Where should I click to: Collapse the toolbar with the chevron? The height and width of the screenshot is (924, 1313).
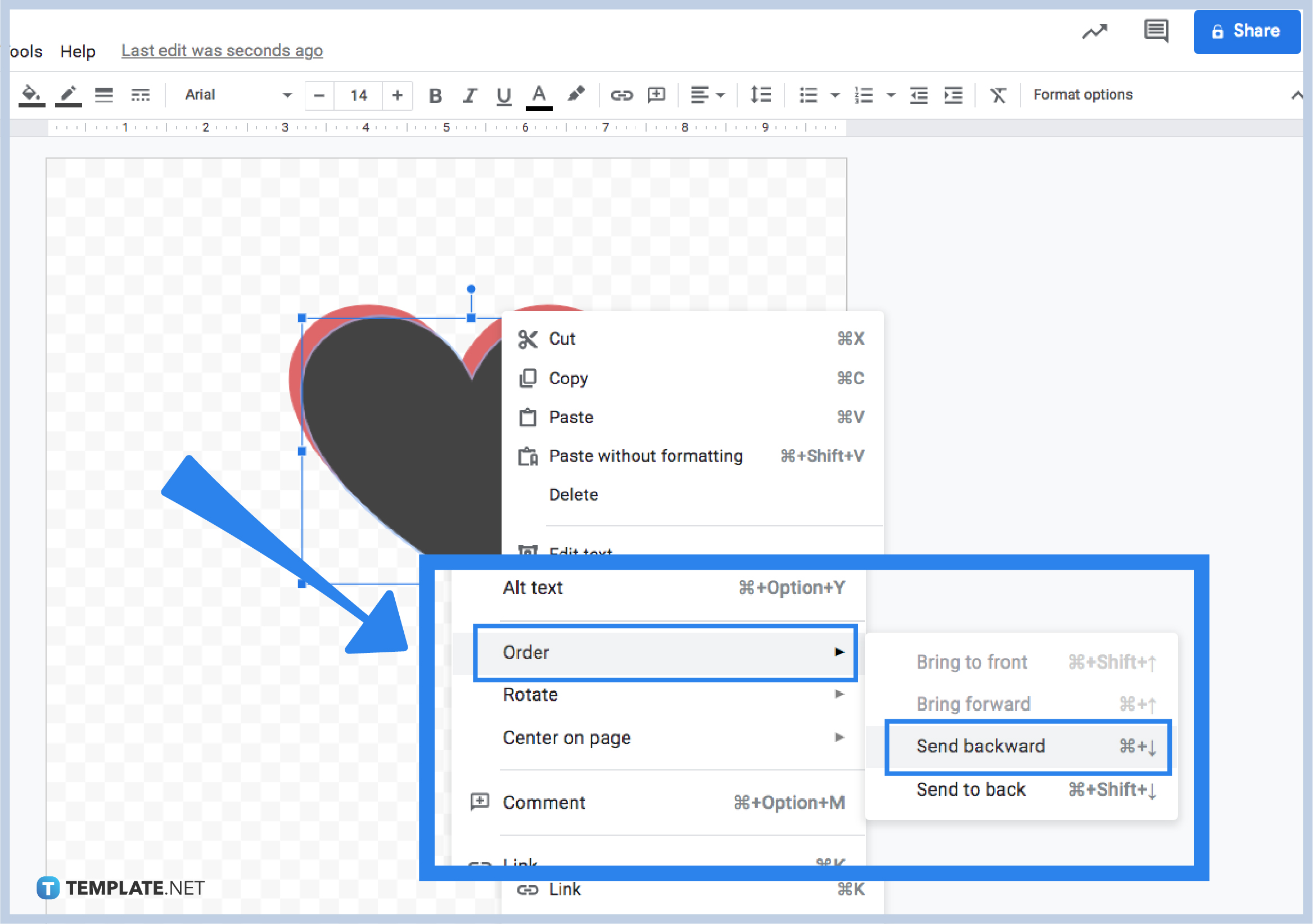[1297, 95]
